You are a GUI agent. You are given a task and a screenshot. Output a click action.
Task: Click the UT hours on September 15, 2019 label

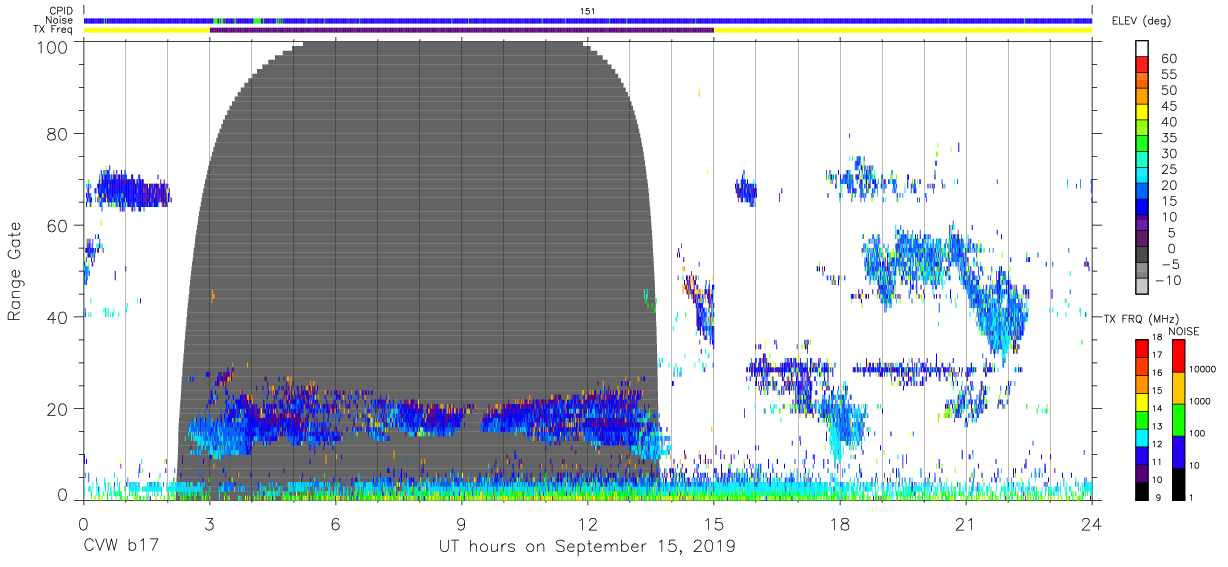click(x=587, y=547)
